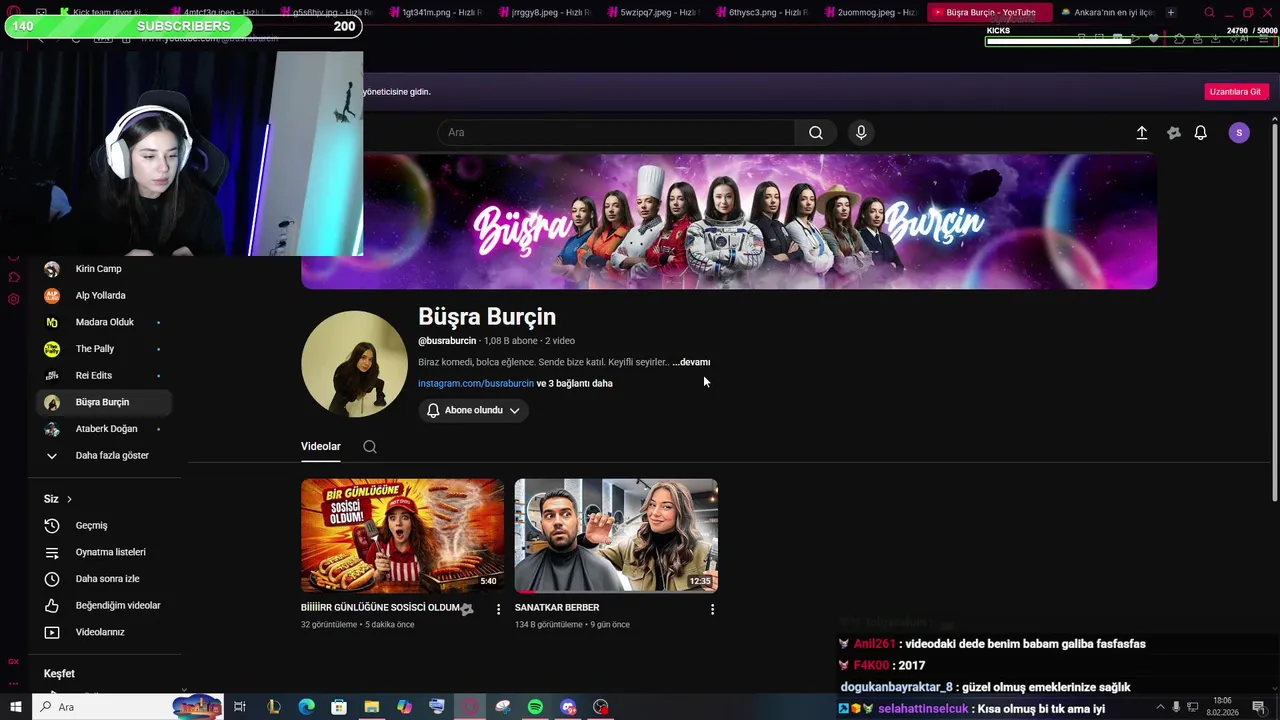This screenshot has height=720, width=1280.
Task: Search within channel magnifier icon
Action: coord(370,447)
